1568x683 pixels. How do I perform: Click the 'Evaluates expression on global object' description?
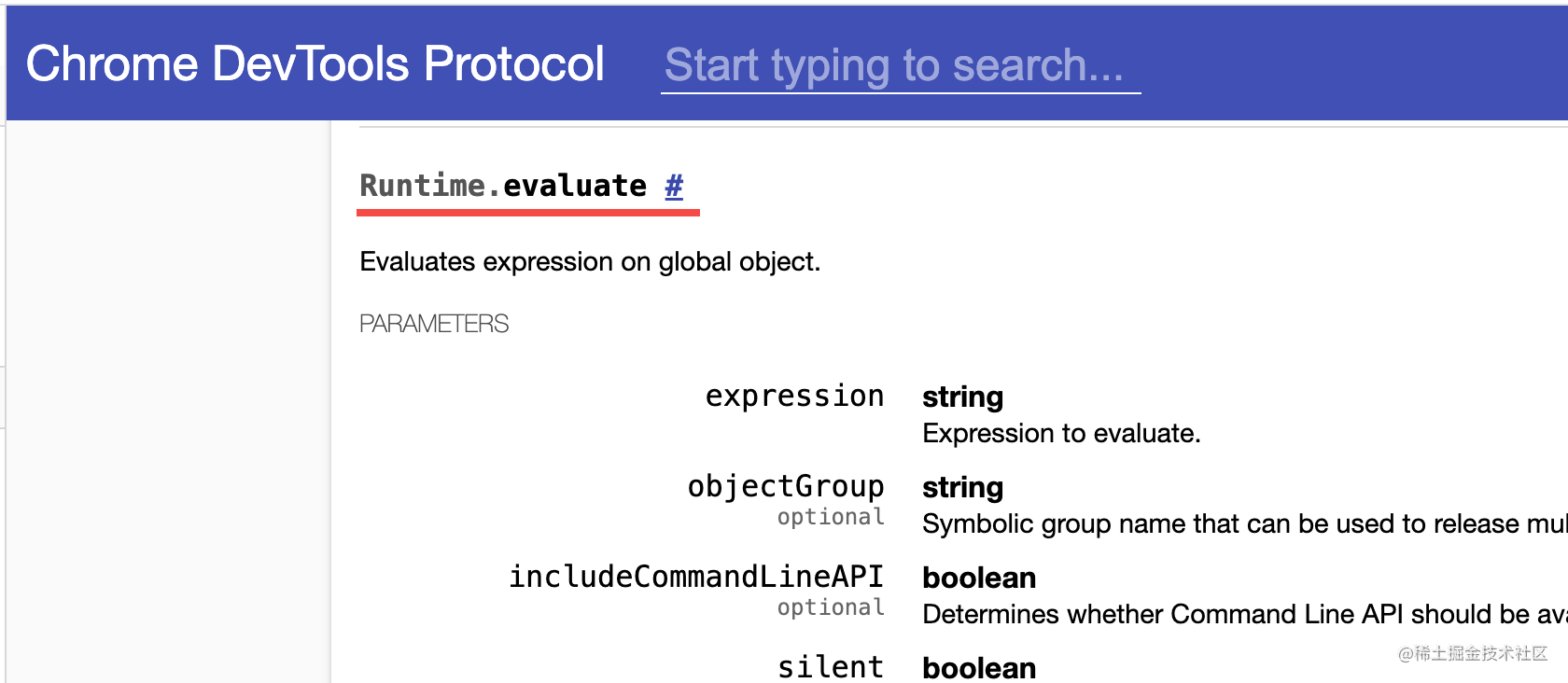[x=590, y=262]
